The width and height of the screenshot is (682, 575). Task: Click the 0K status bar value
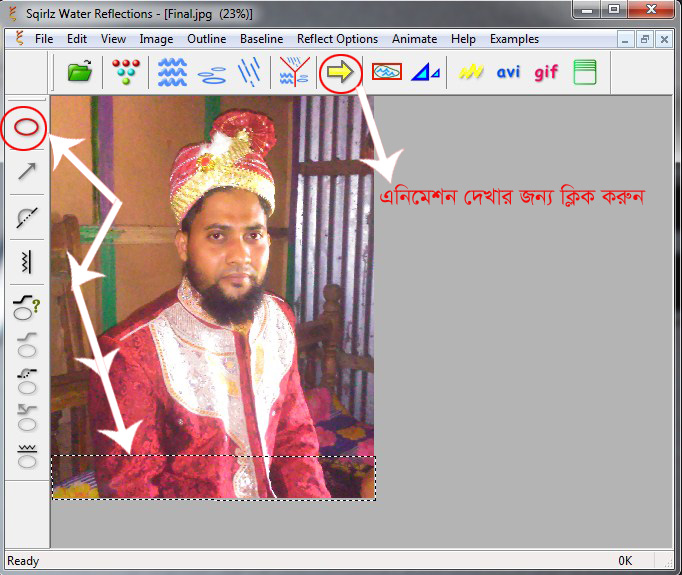(x=625, y=561)
